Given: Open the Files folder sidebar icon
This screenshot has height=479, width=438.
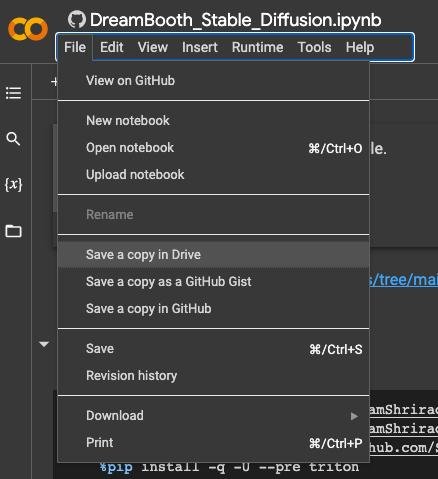Looking at the screenshot, I should click(13, 231).
